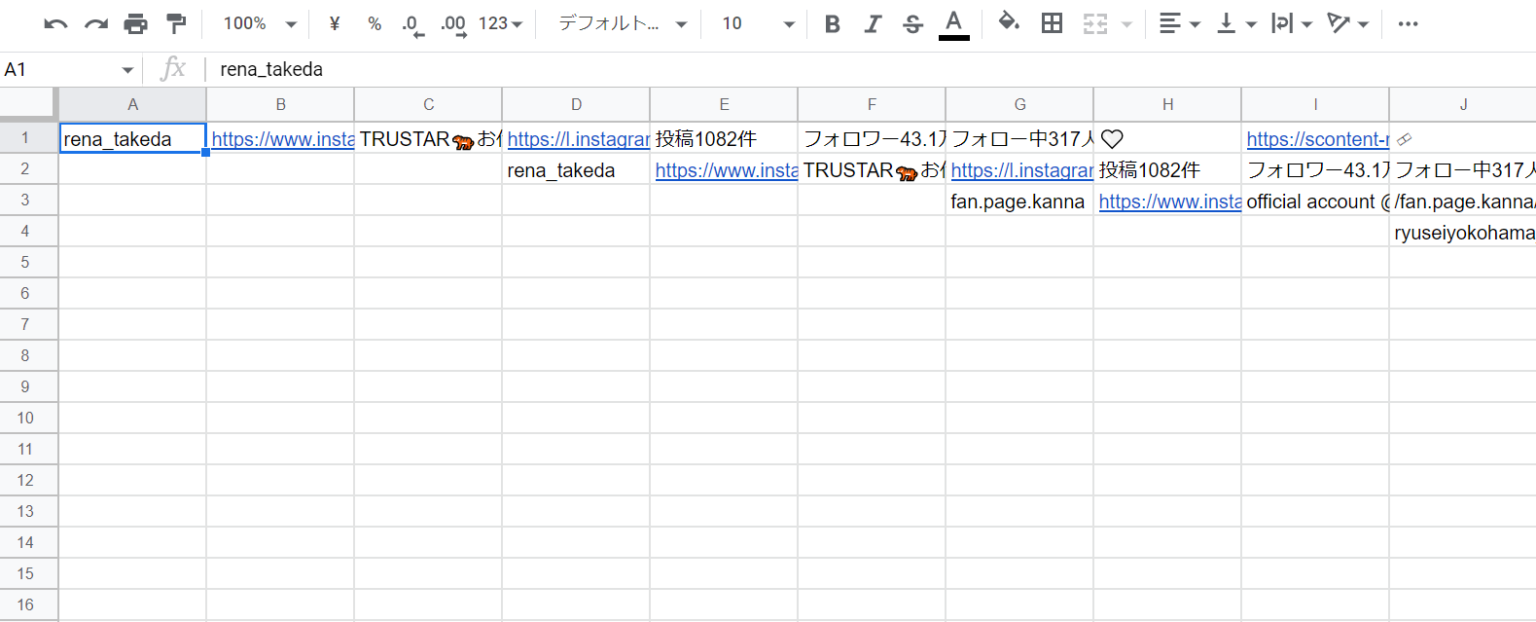Toggle italic formatting
The height and width of the screenshot is (622, 1536).
pyautogui.click(x=872, y=22)
